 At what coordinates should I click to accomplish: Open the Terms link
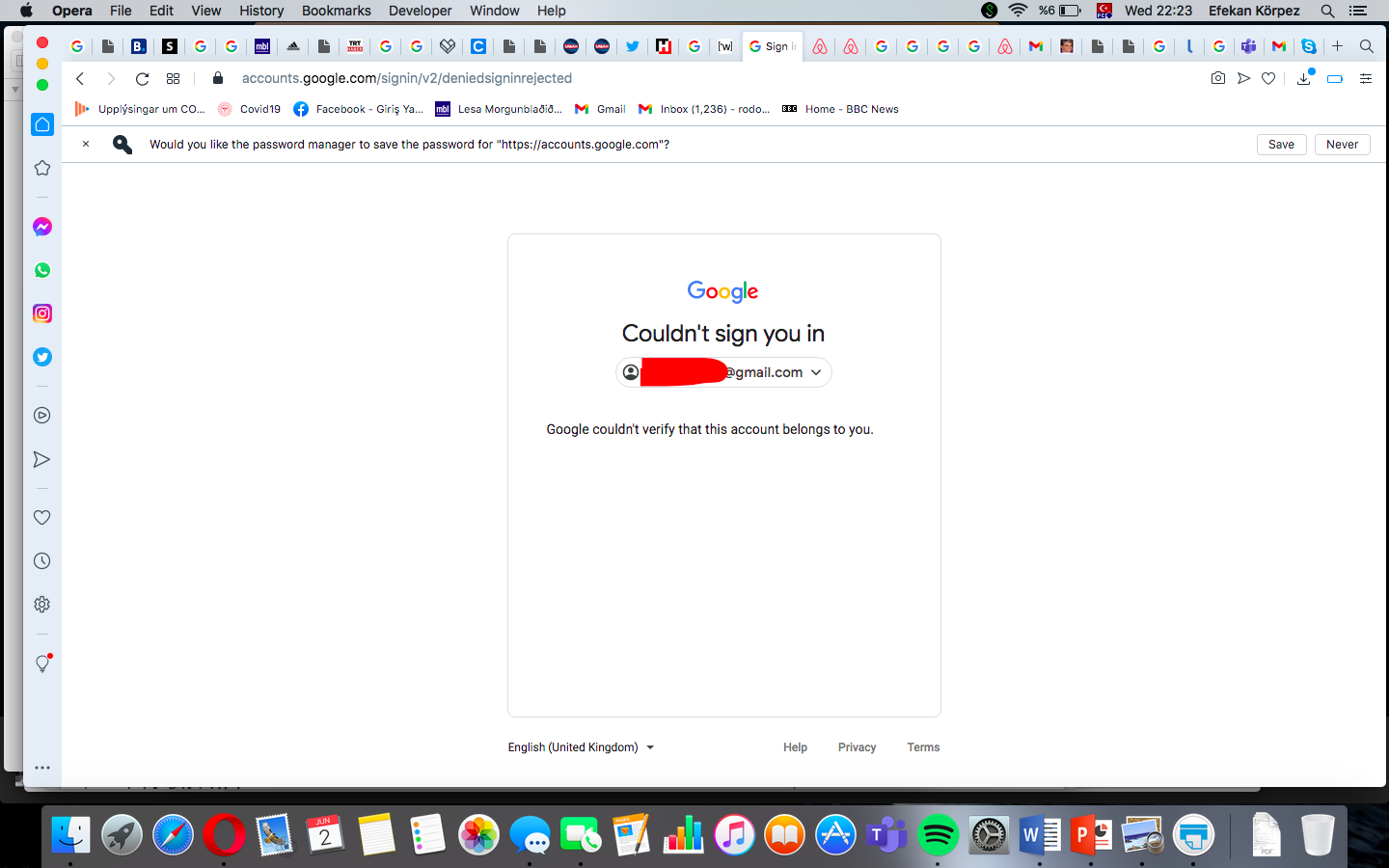924,747
